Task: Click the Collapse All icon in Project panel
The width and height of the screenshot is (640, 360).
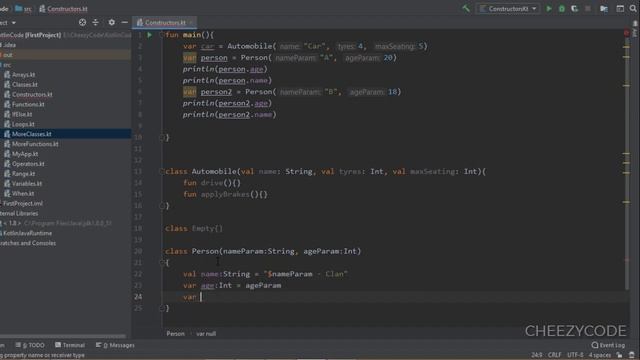Action: tap(96, 22)
